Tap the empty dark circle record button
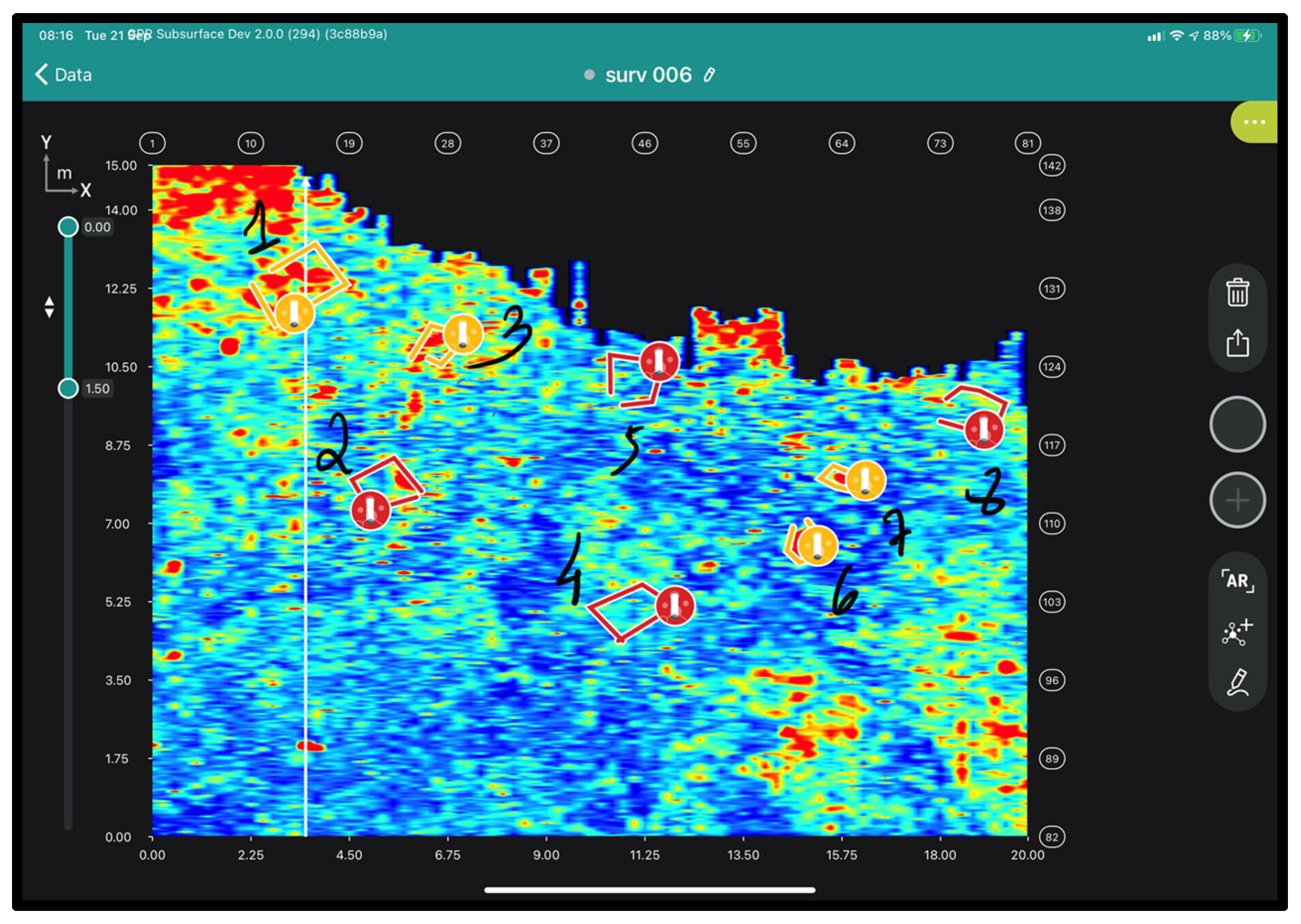This screenshot has width=1301, height=924. pos(1237,424)
